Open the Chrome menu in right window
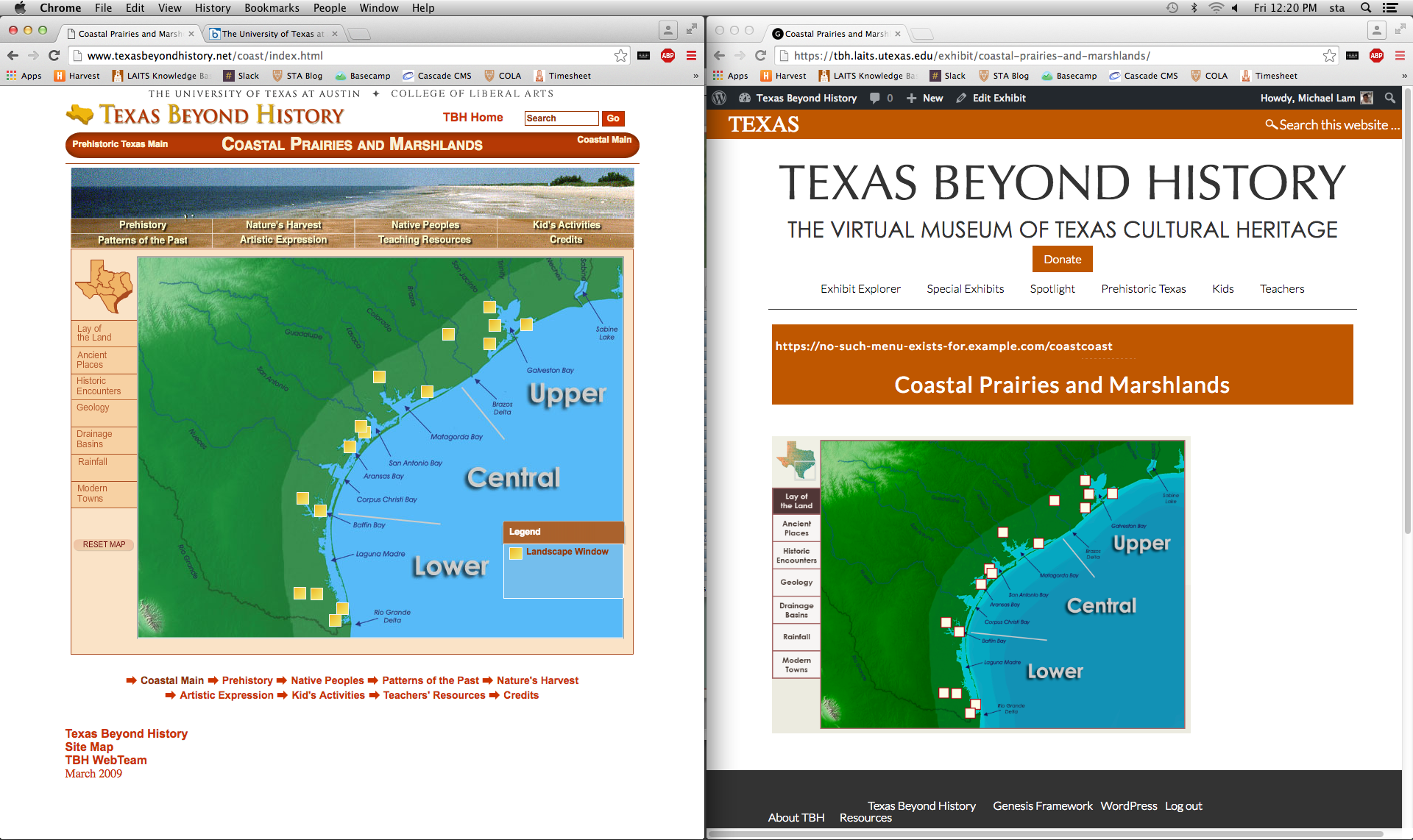Screen dimensions: 1413x840 tap(1400, 55)
